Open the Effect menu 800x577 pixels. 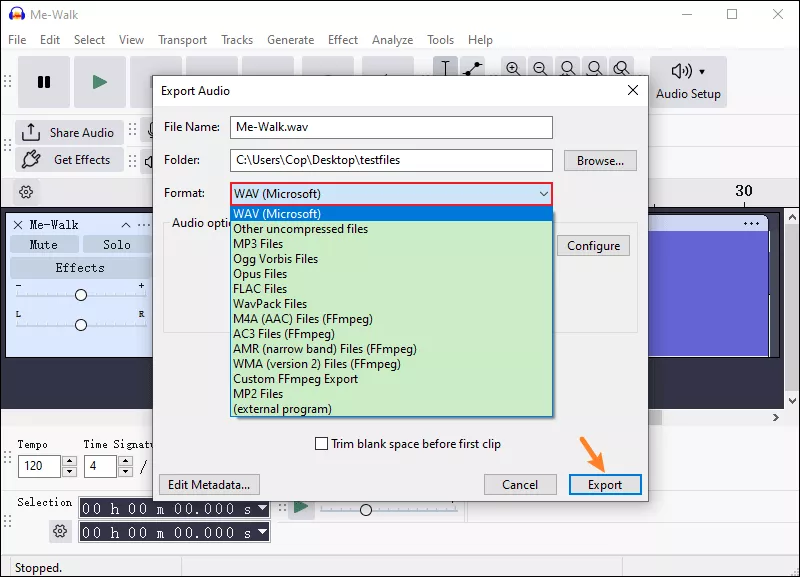coord(343,40)
